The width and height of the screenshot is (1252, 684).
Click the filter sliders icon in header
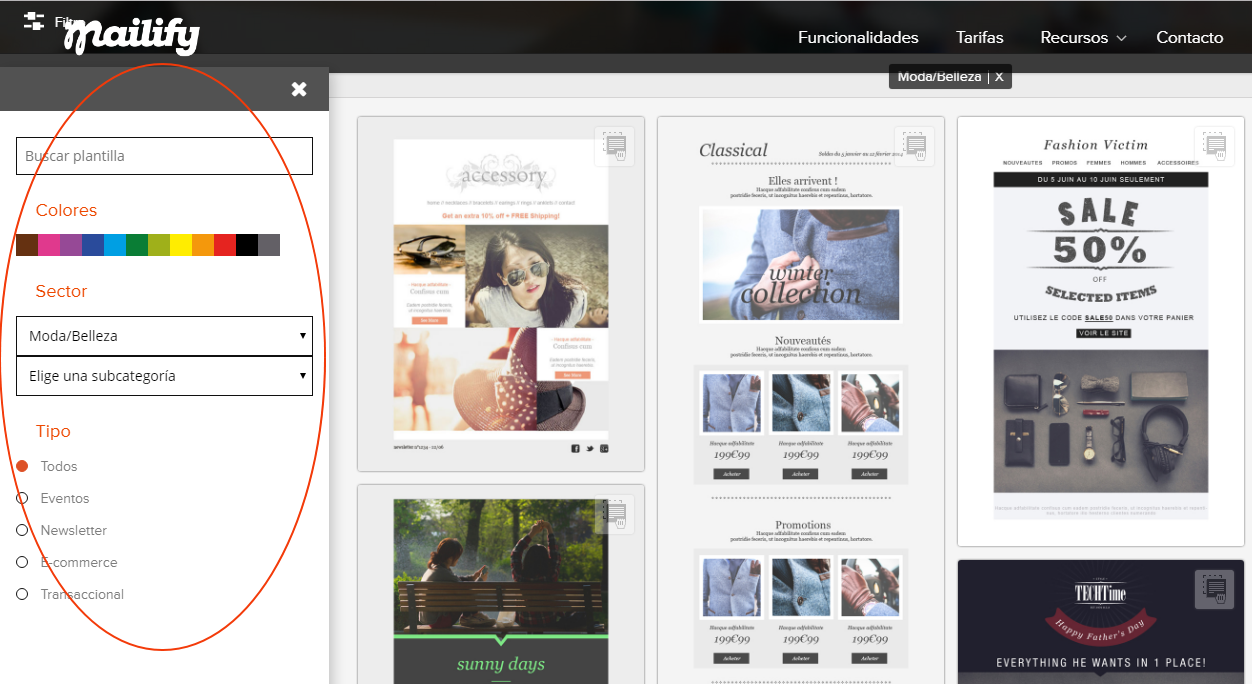[34, 21]
